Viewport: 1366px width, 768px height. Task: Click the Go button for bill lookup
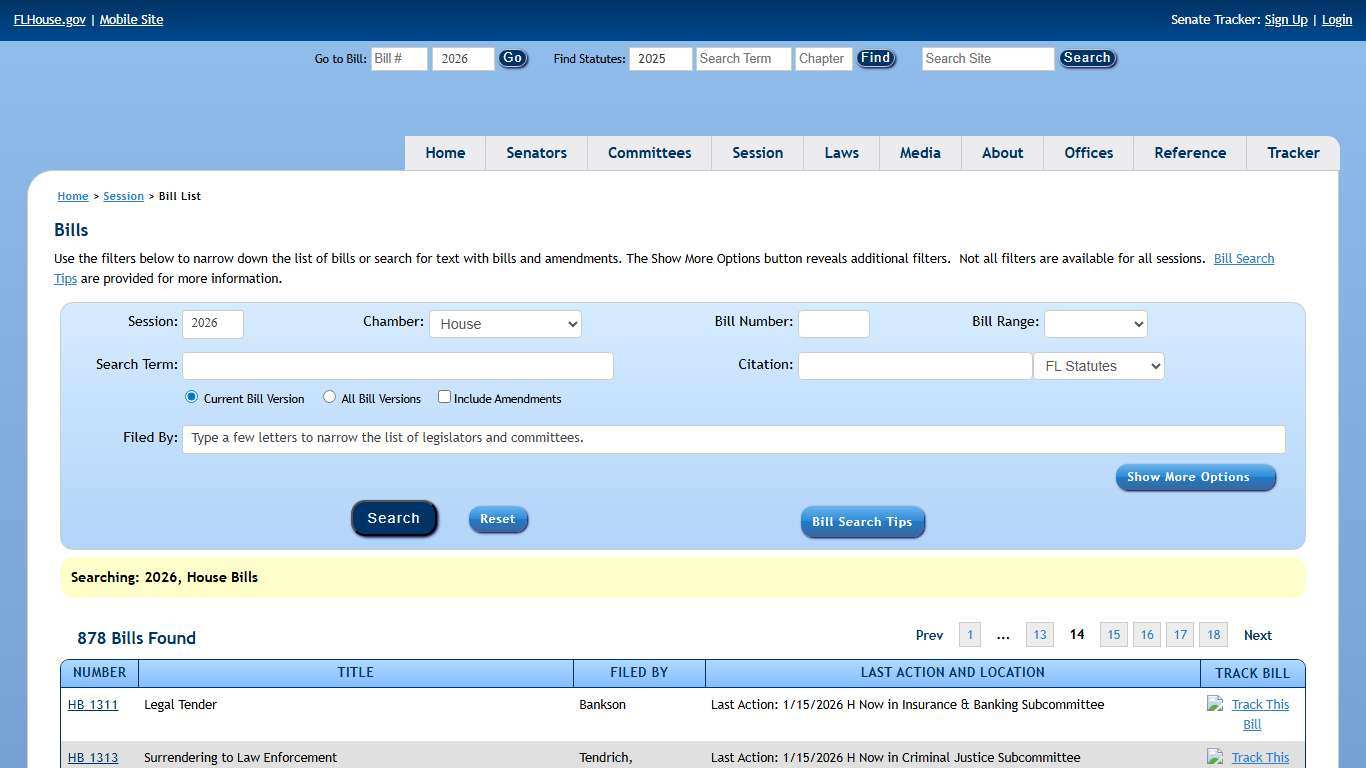pos(512,59)
